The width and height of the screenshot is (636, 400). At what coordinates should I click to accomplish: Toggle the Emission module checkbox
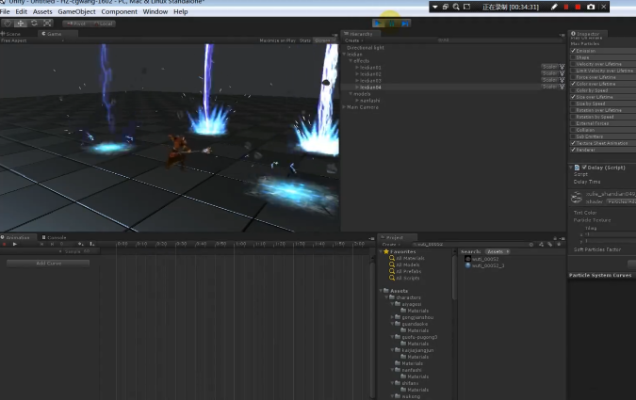point(573,50)
